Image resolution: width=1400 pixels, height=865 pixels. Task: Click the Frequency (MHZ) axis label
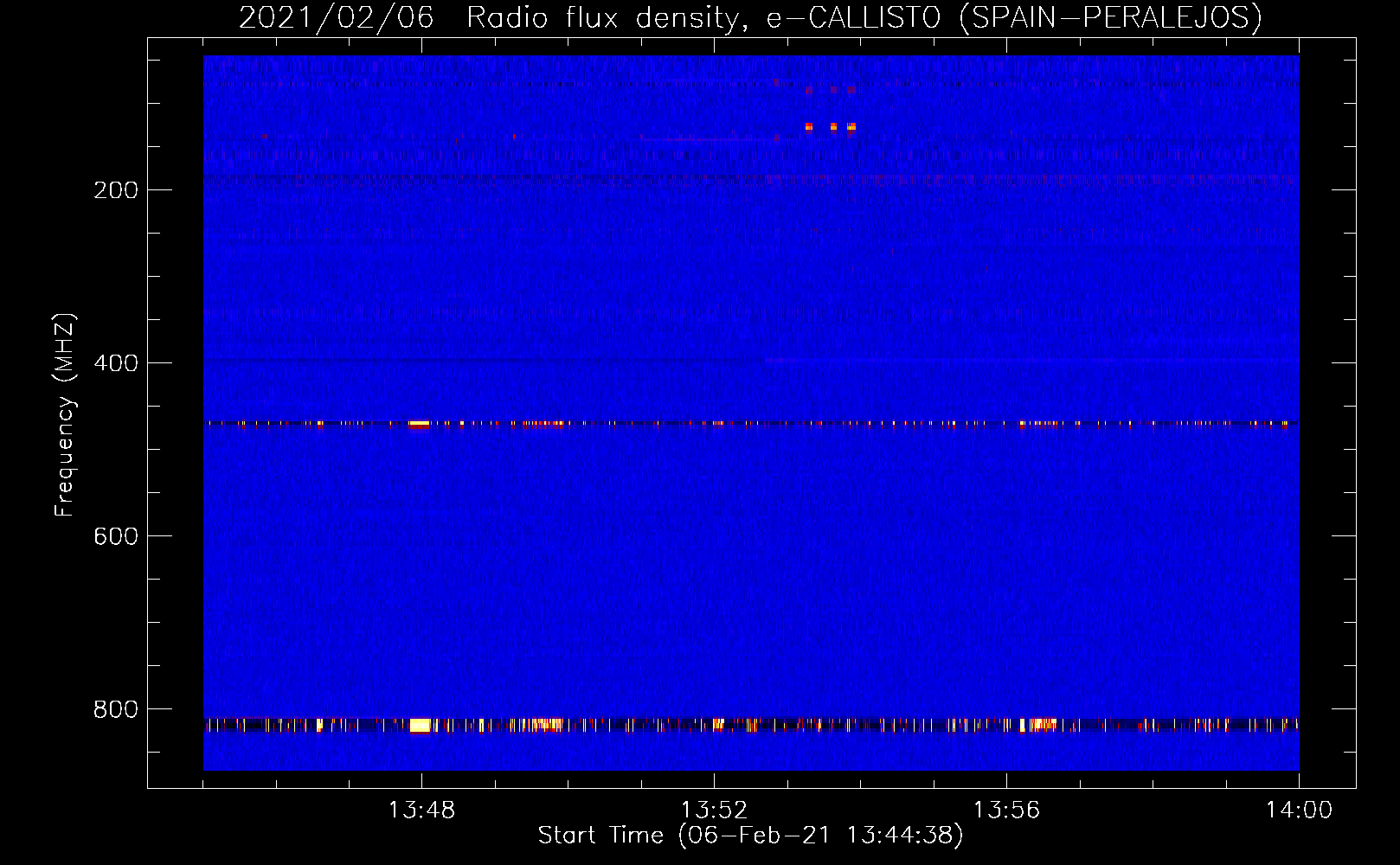coord(65,415)
